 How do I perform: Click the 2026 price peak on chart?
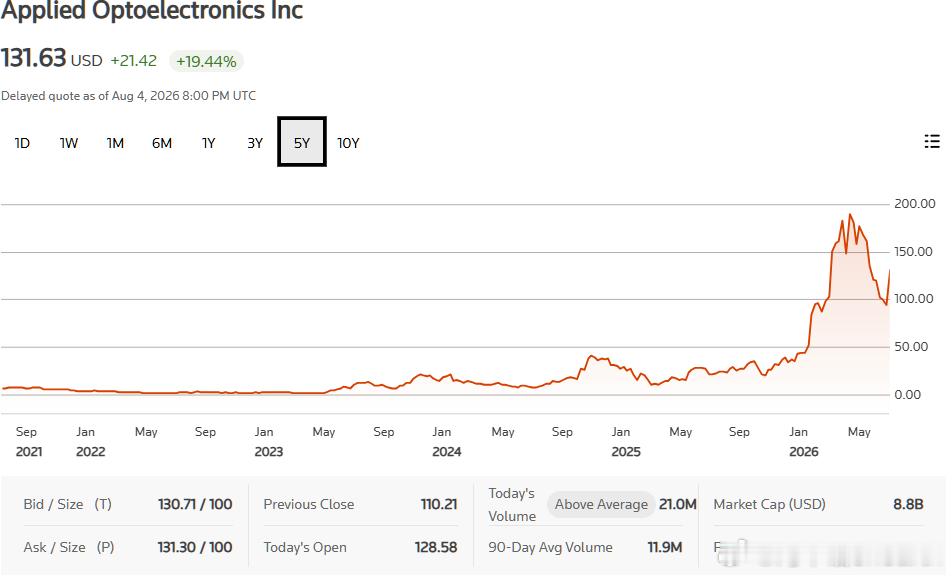click(850, 214)
